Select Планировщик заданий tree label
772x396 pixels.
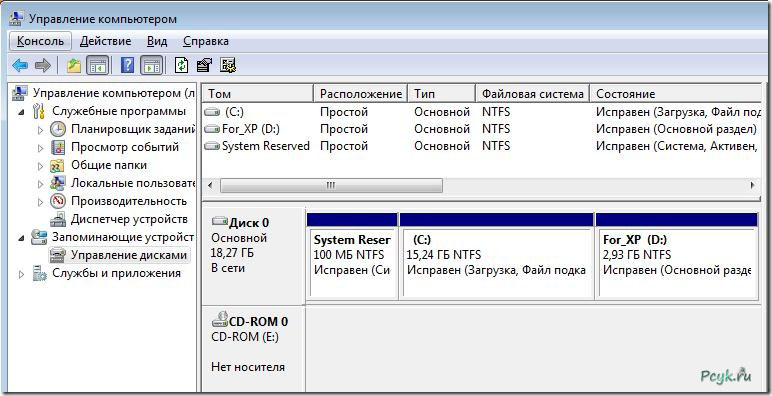point(133,130)
